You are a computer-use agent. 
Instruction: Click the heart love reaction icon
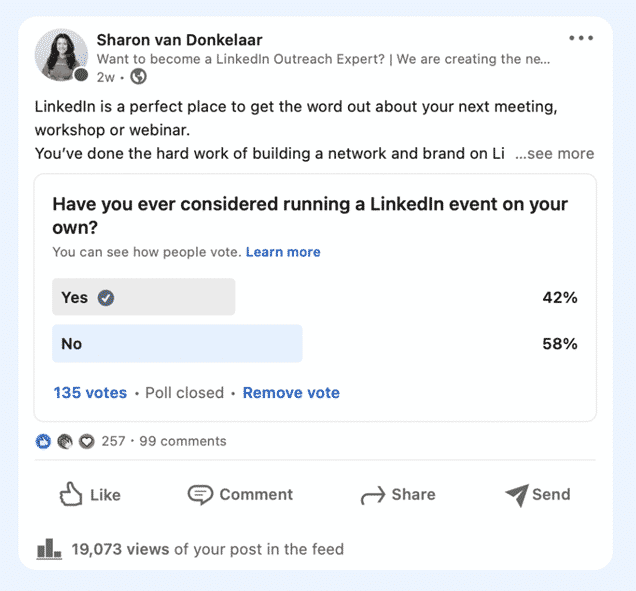(86, 441)
